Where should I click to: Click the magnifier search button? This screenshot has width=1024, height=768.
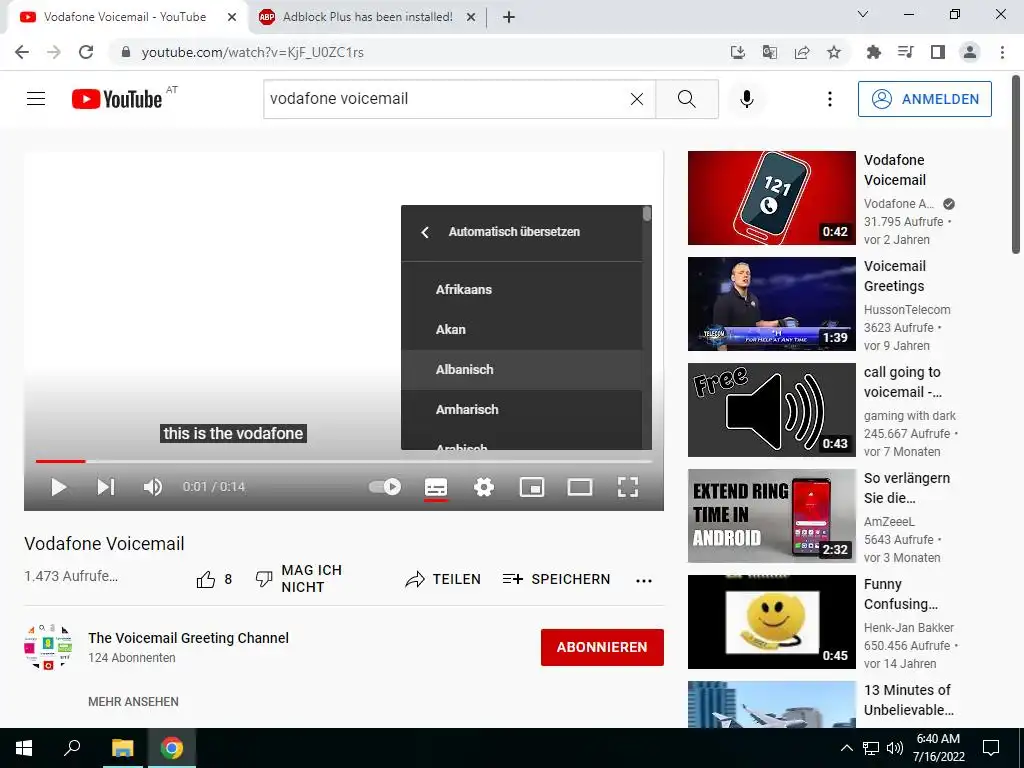(686, 99)
